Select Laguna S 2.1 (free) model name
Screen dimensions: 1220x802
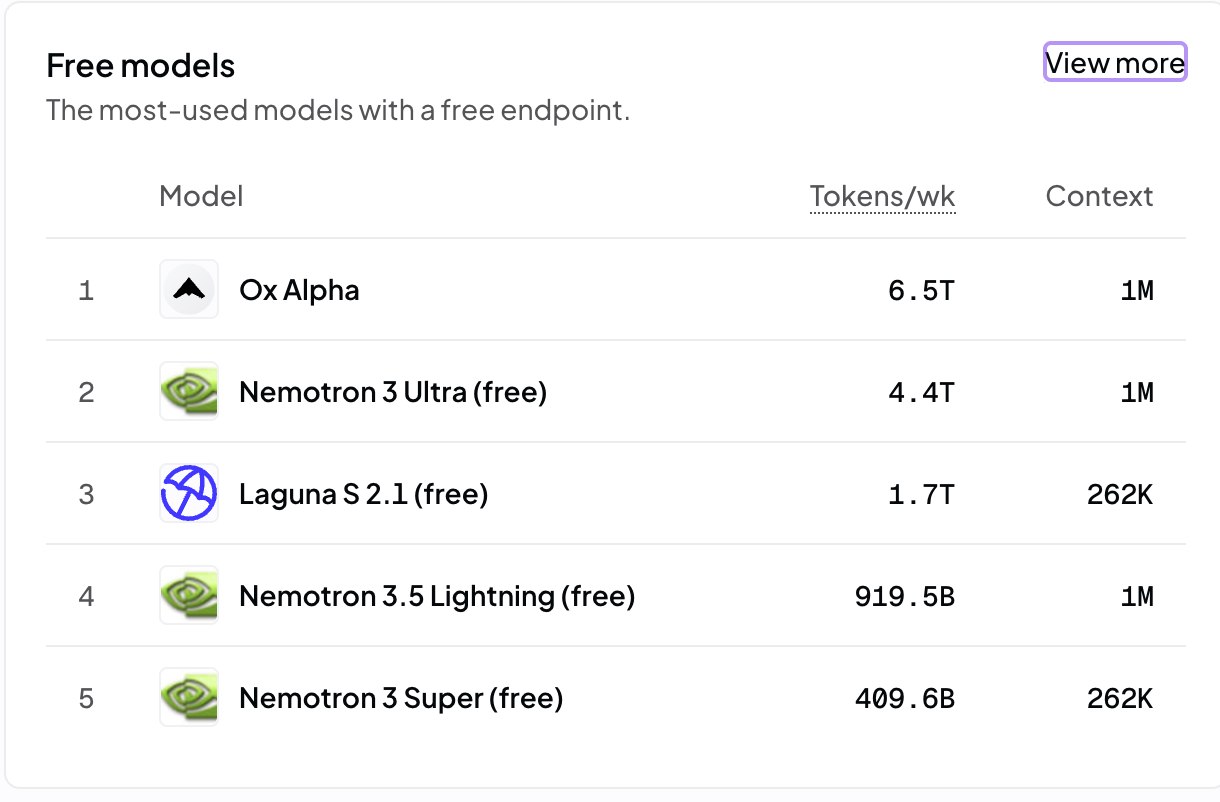(363, 495)
